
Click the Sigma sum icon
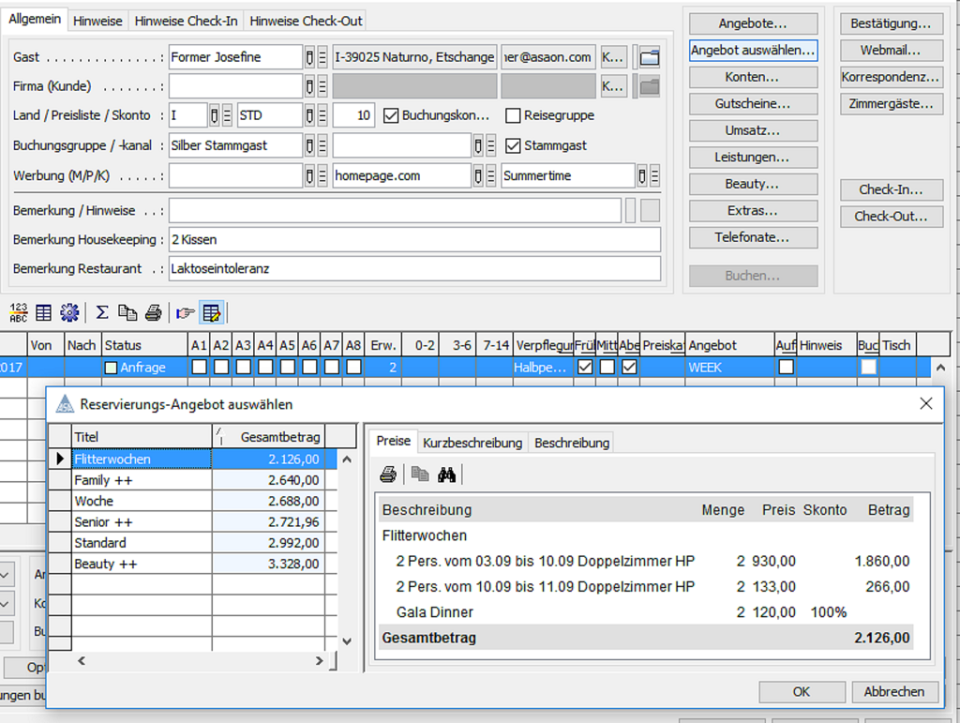[x=102, y=312]
